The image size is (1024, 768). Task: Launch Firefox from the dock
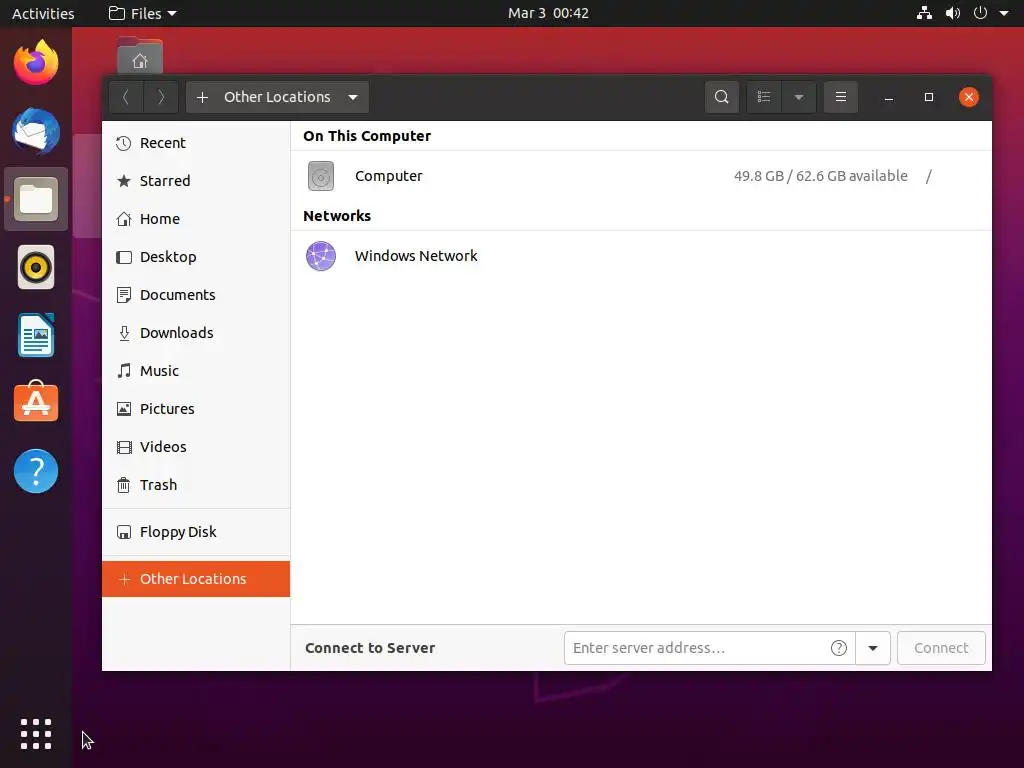click(x=36, y=63)
